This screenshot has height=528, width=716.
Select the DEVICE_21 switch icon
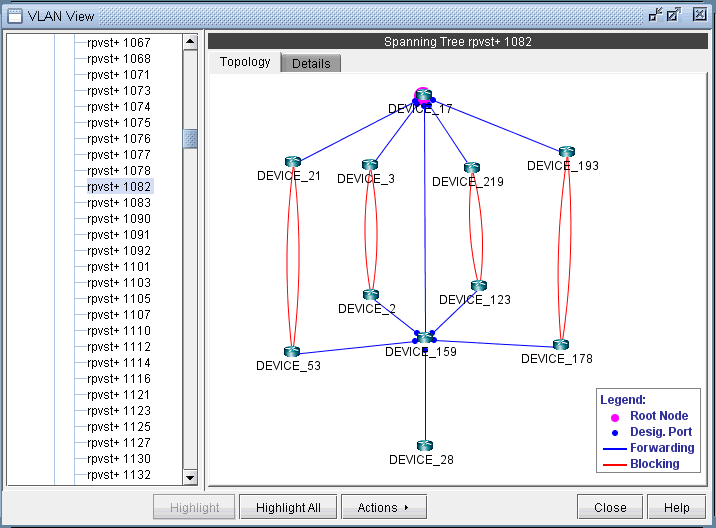292,162
